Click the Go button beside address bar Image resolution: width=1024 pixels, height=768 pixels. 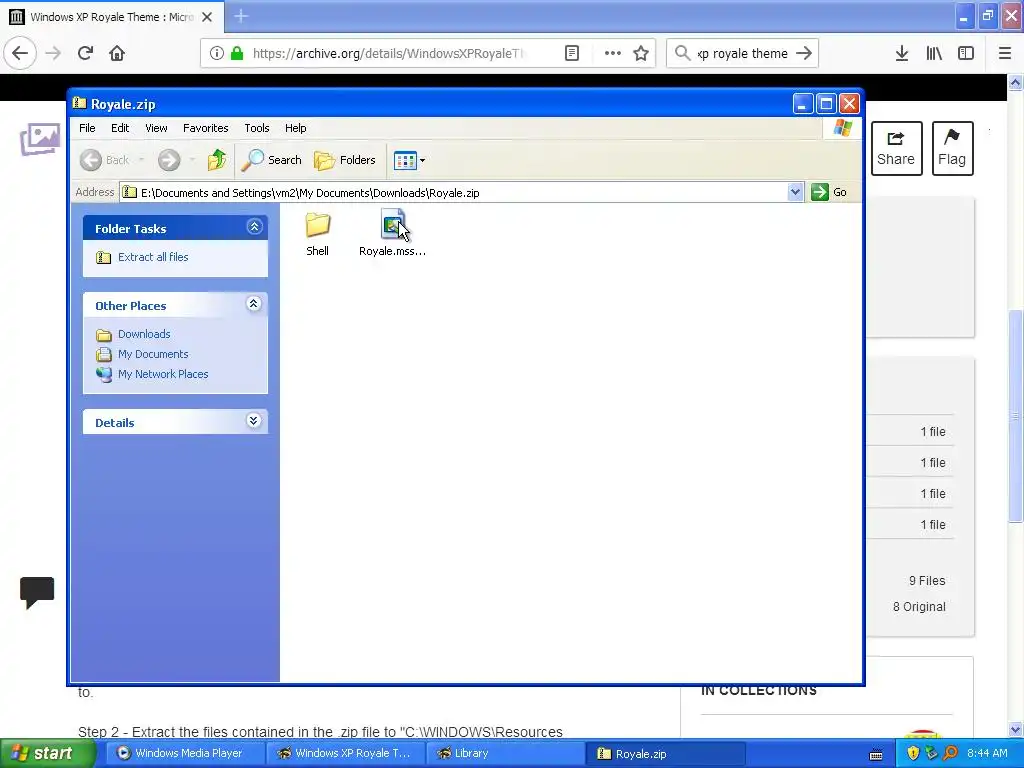829,192
